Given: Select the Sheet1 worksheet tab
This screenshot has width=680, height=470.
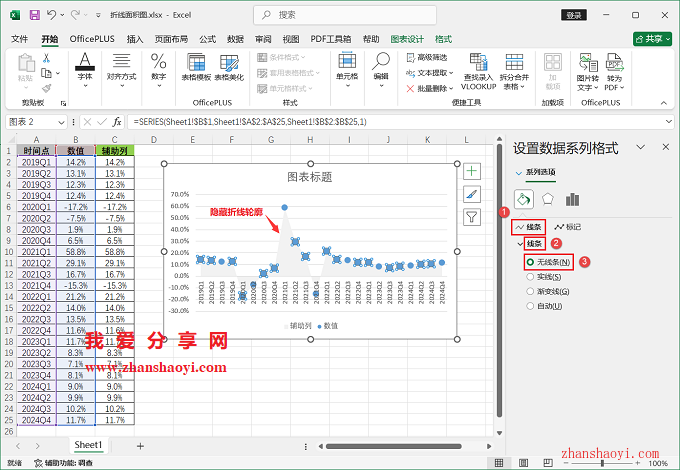Looking at the screenshot, I should click(x=88, y=445).
